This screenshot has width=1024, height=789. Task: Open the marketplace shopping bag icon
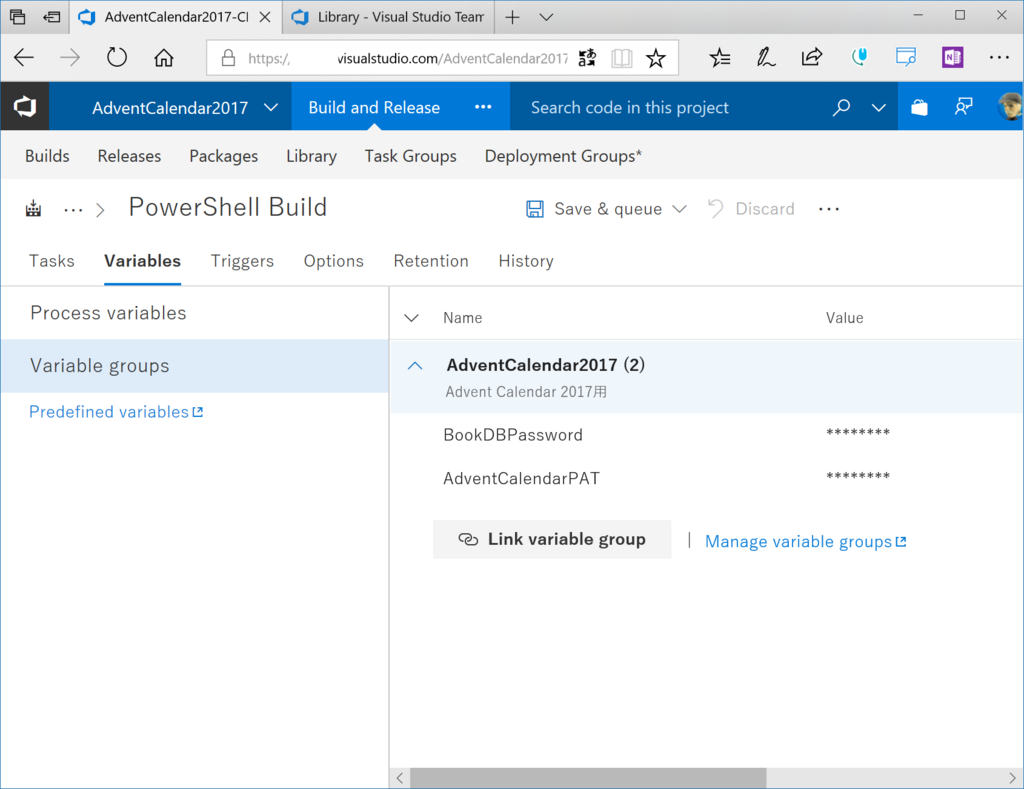tap(919, 107)
